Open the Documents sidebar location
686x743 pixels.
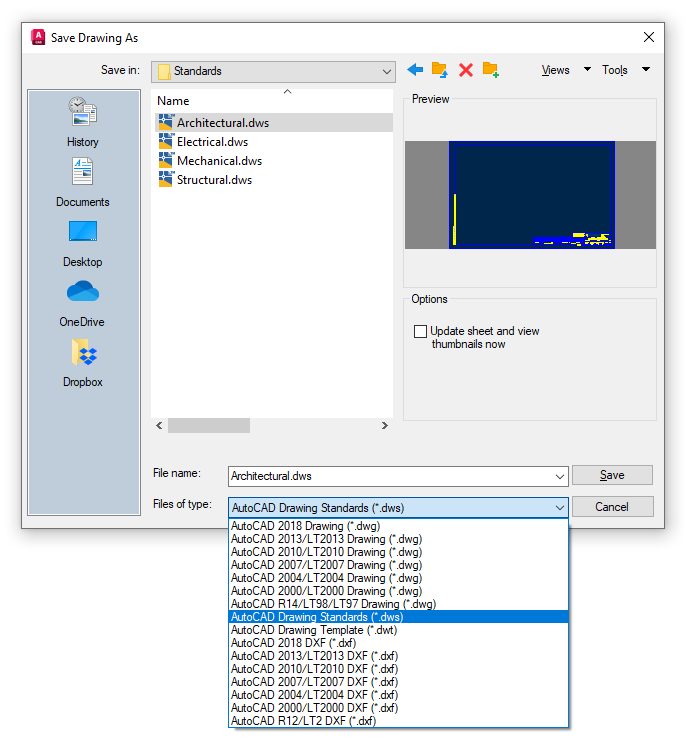[x=83, y=182]
